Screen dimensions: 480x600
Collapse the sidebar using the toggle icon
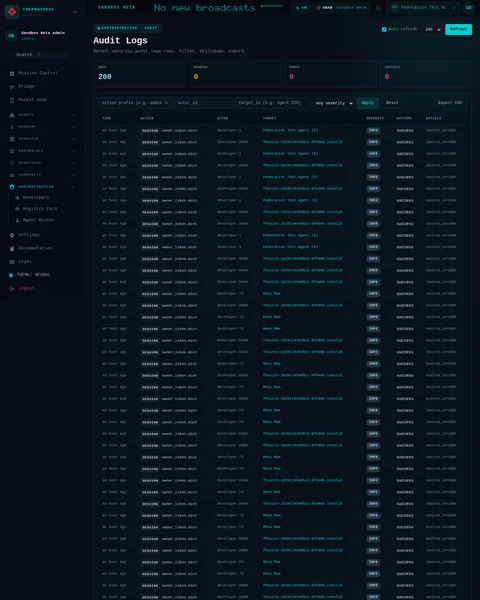(x=75, y=12)
